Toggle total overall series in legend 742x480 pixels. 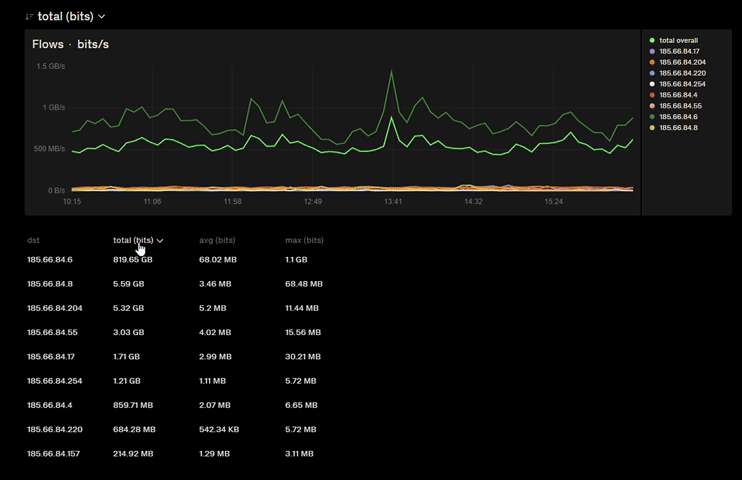(678, 41)
